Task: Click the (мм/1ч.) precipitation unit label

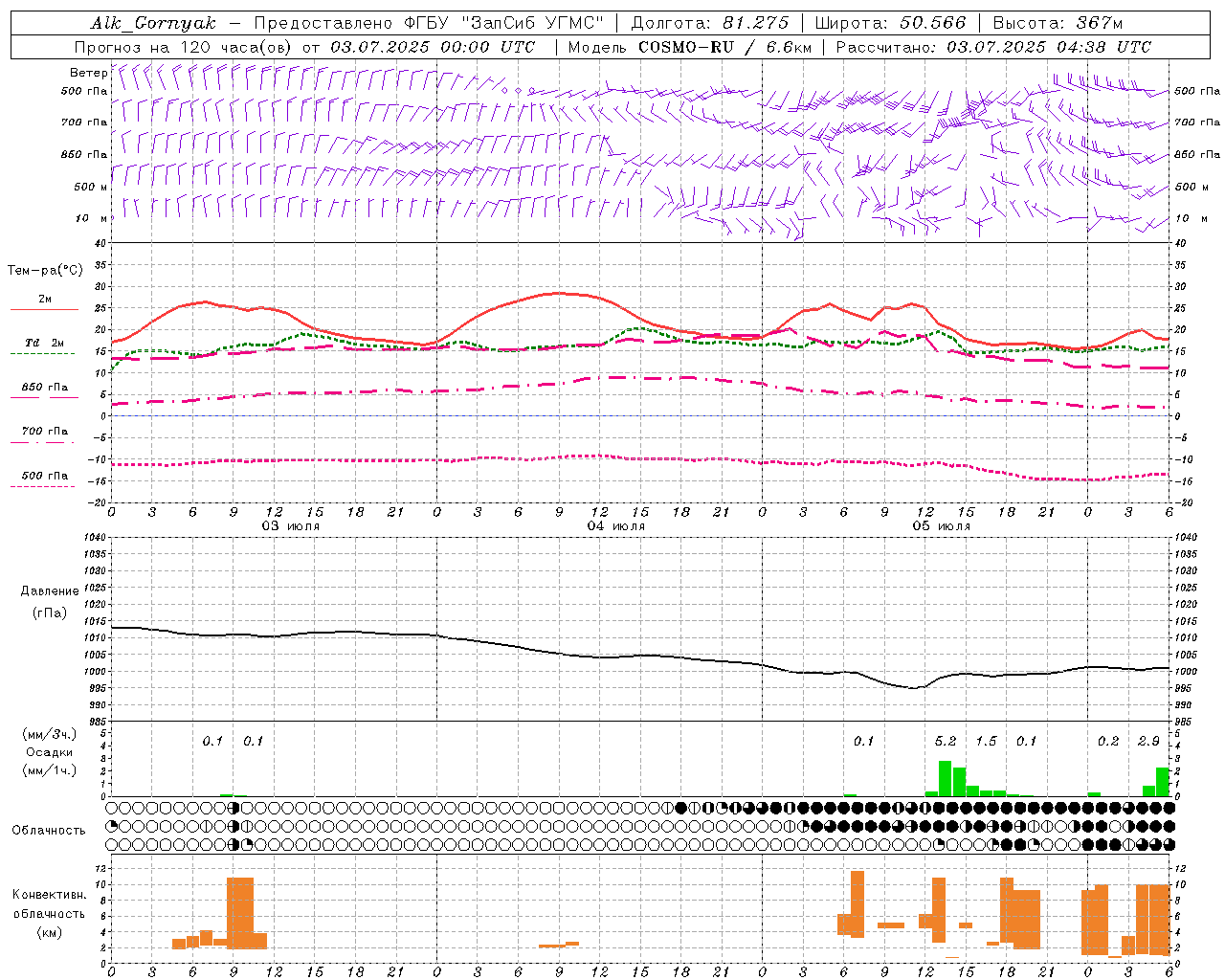Action: [x=49, y=770]
